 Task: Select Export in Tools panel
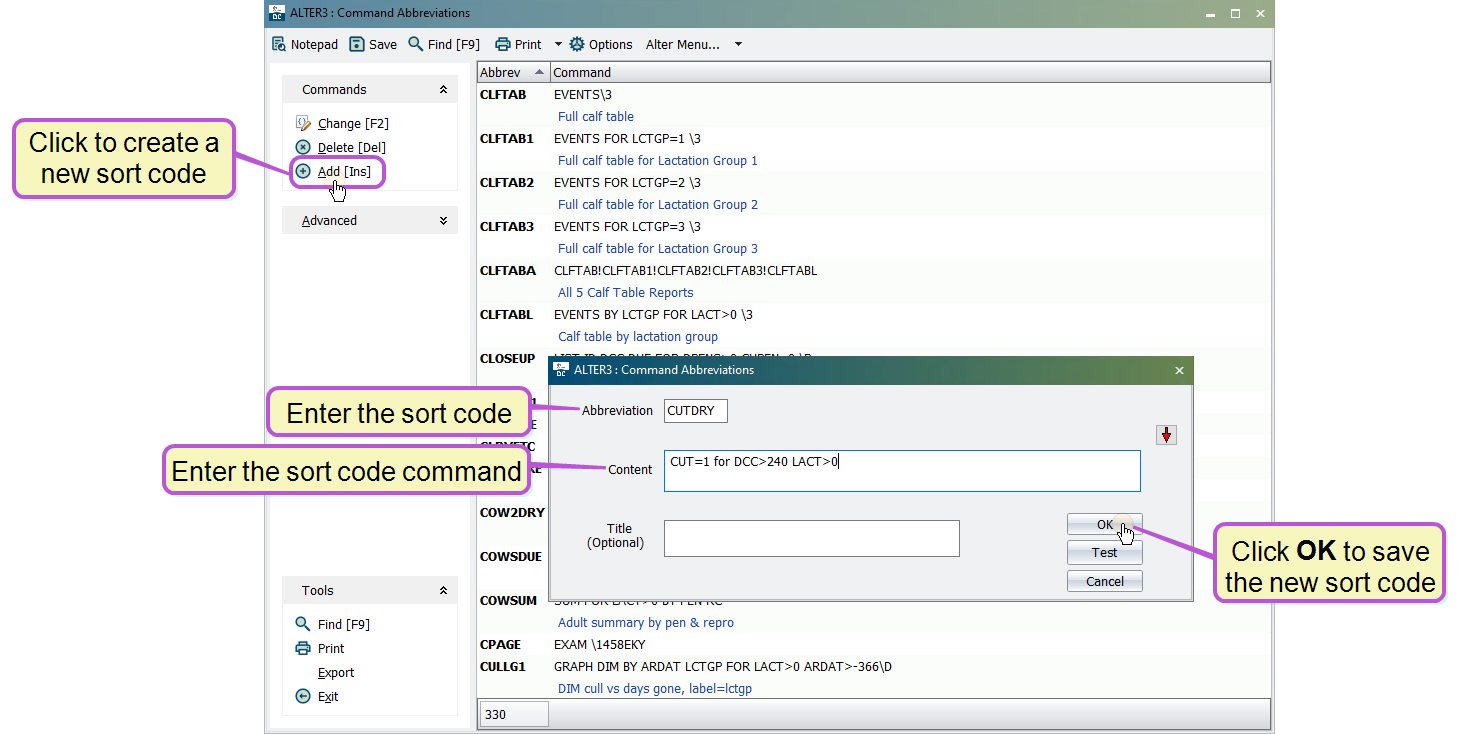click(336, 672)
